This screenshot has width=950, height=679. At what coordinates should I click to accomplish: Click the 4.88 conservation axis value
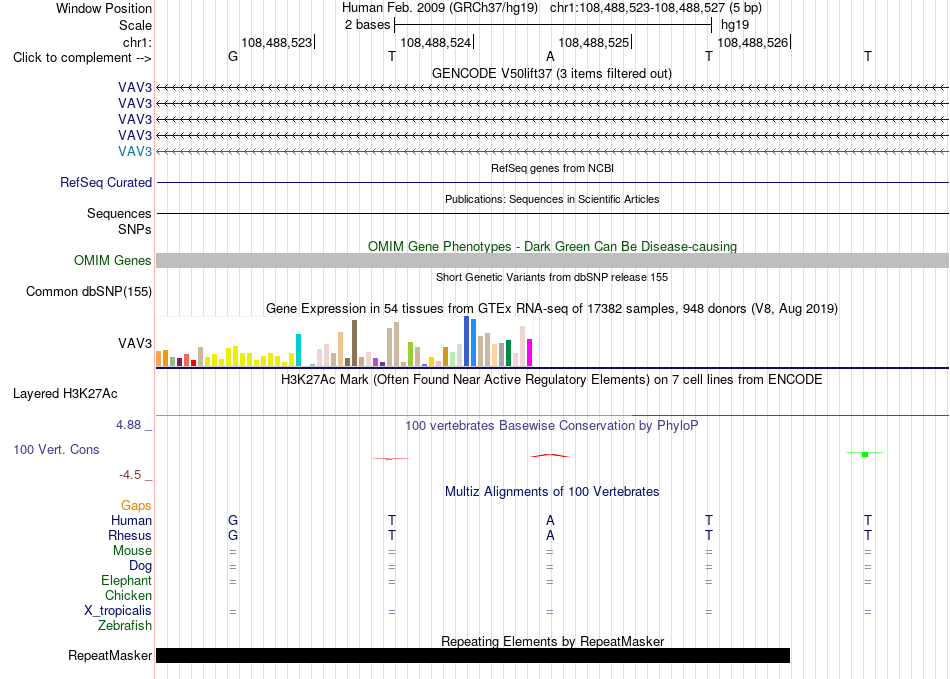[128, 425]
